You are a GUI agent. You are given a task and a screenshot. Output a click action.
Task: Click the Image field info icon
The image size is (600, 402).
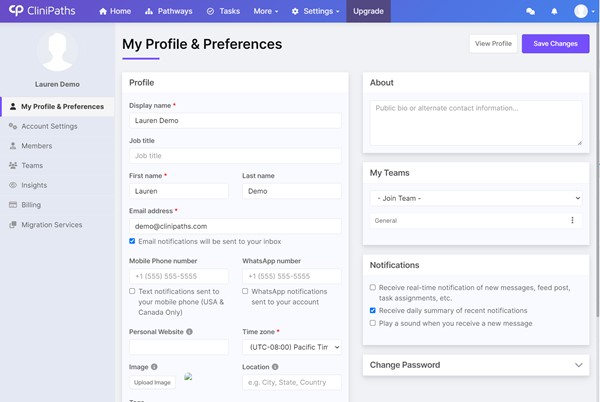(155, 367)
